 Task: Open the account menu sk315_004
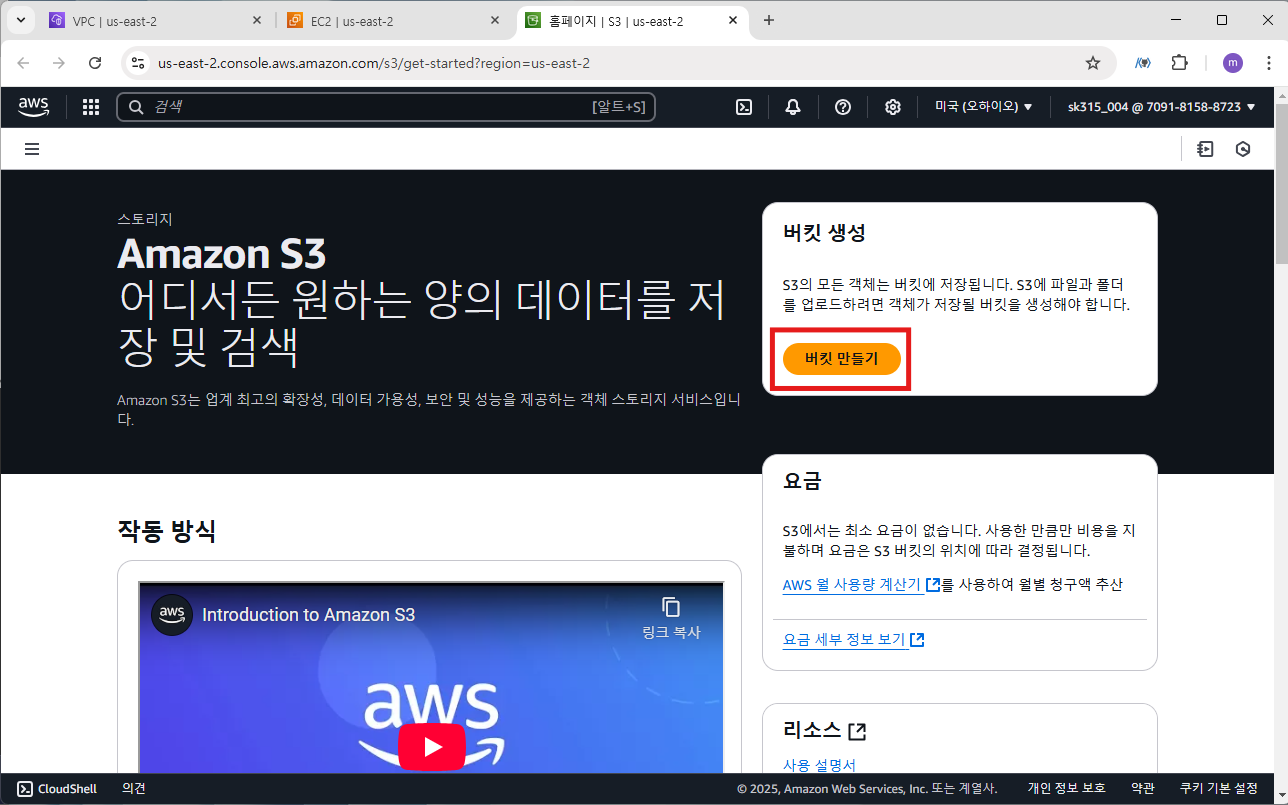[x=1161, y=107]
